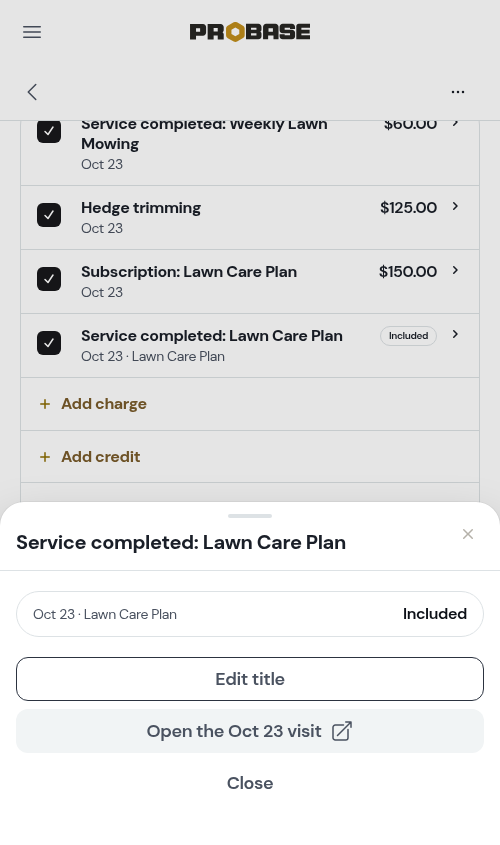Toggle the Weekly Lawn Mowing checkbox
This screenshot has height=845, width=500.
click(49, 131)
